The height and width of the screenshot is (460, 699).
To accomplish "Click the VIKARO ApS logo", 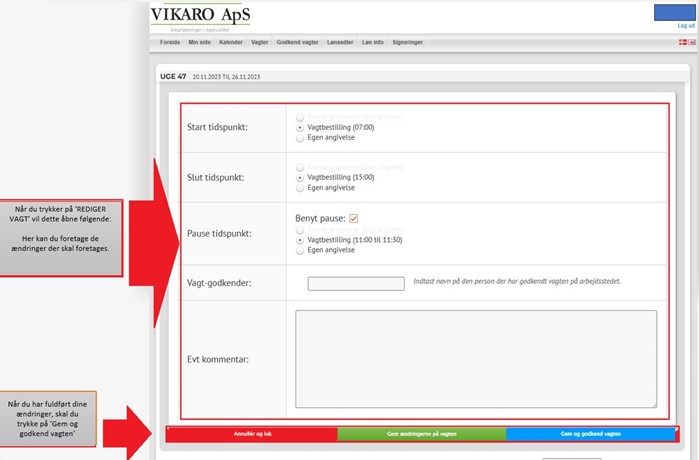I will pos(201,16).
